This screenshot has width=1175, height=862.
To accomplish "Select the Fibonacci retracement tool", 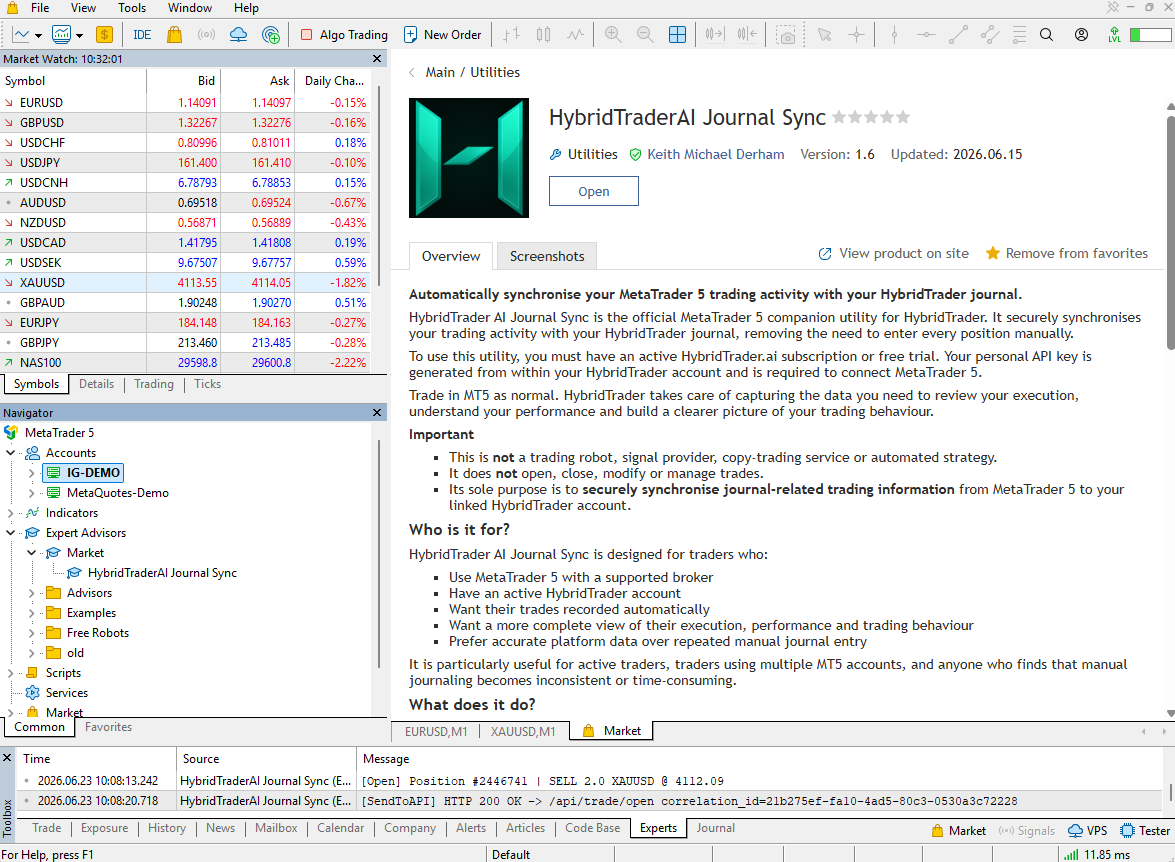I will pyautogui.click(x=1019, y=34).
